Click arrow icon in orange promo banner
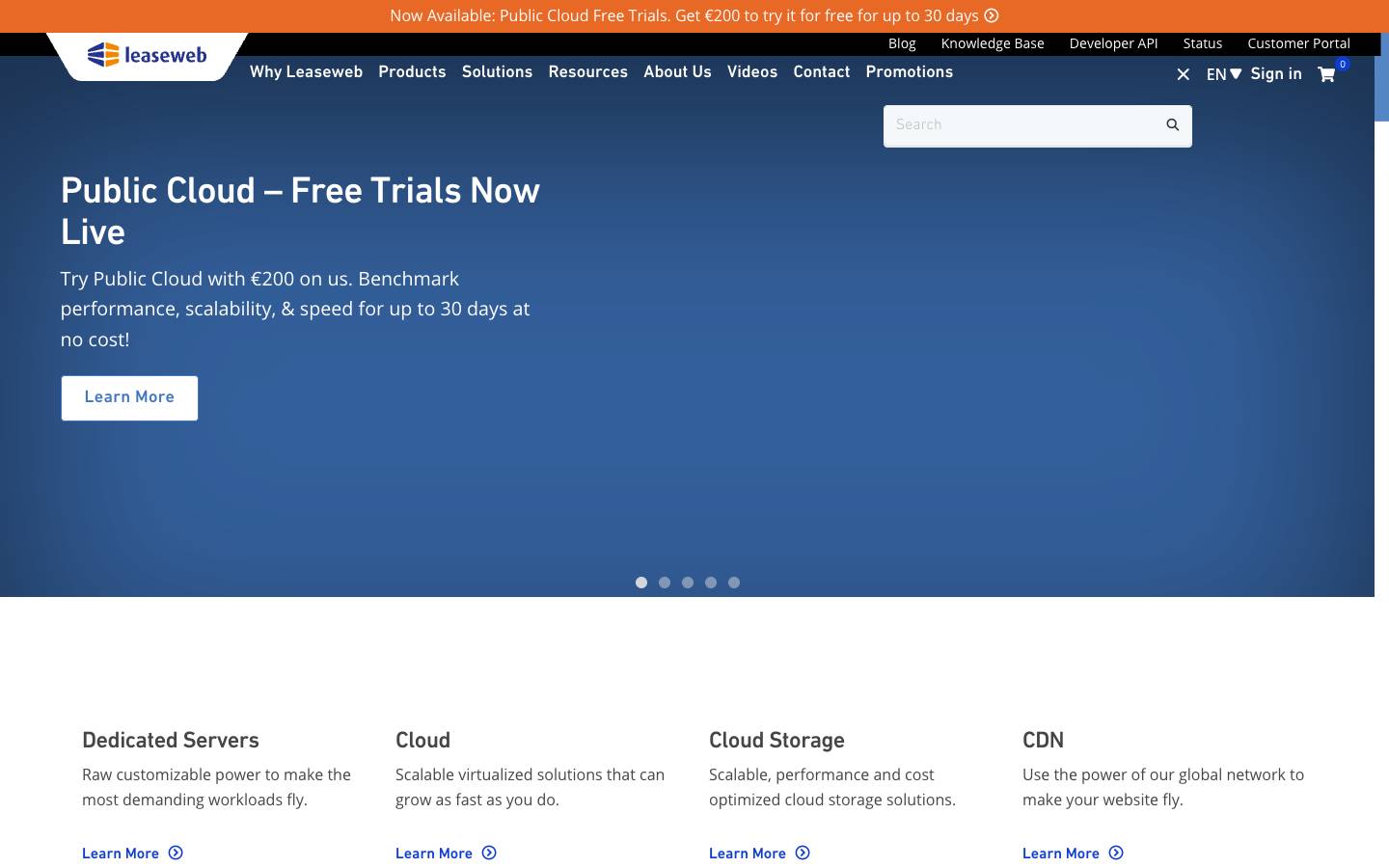 [x=992, y=15]
